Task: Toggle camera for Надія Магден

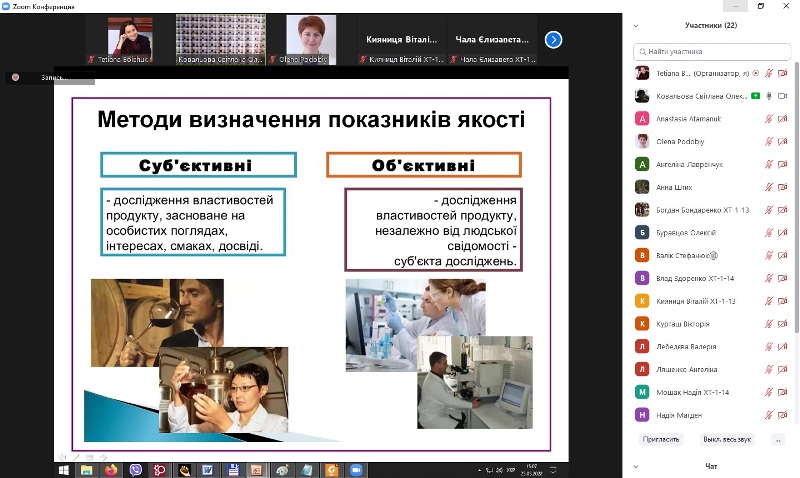Action: (x=782, y=415)
